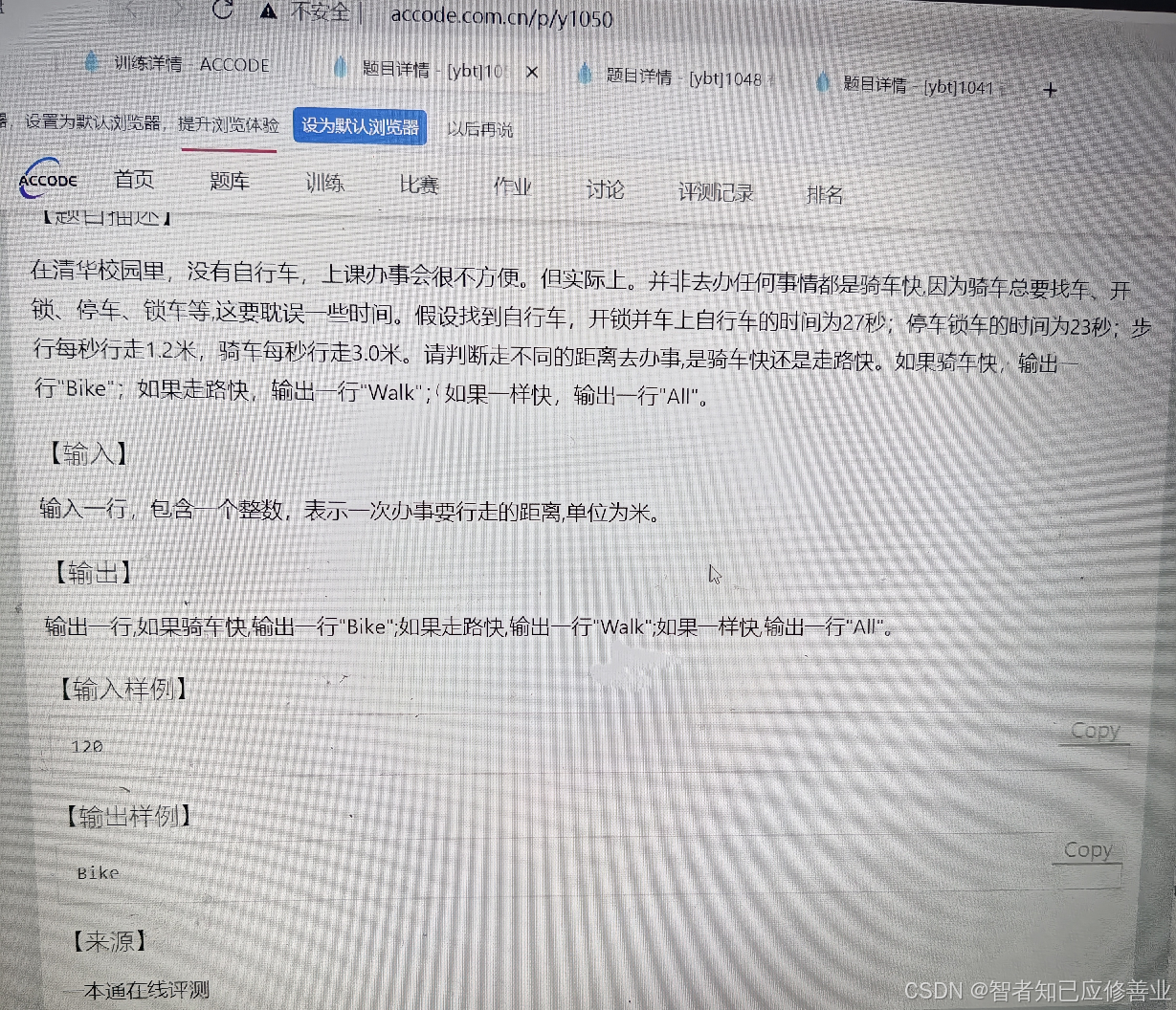Click the 【输入样例】 heading
This screenshot has width=1176, height=1010.
[122, 689]
